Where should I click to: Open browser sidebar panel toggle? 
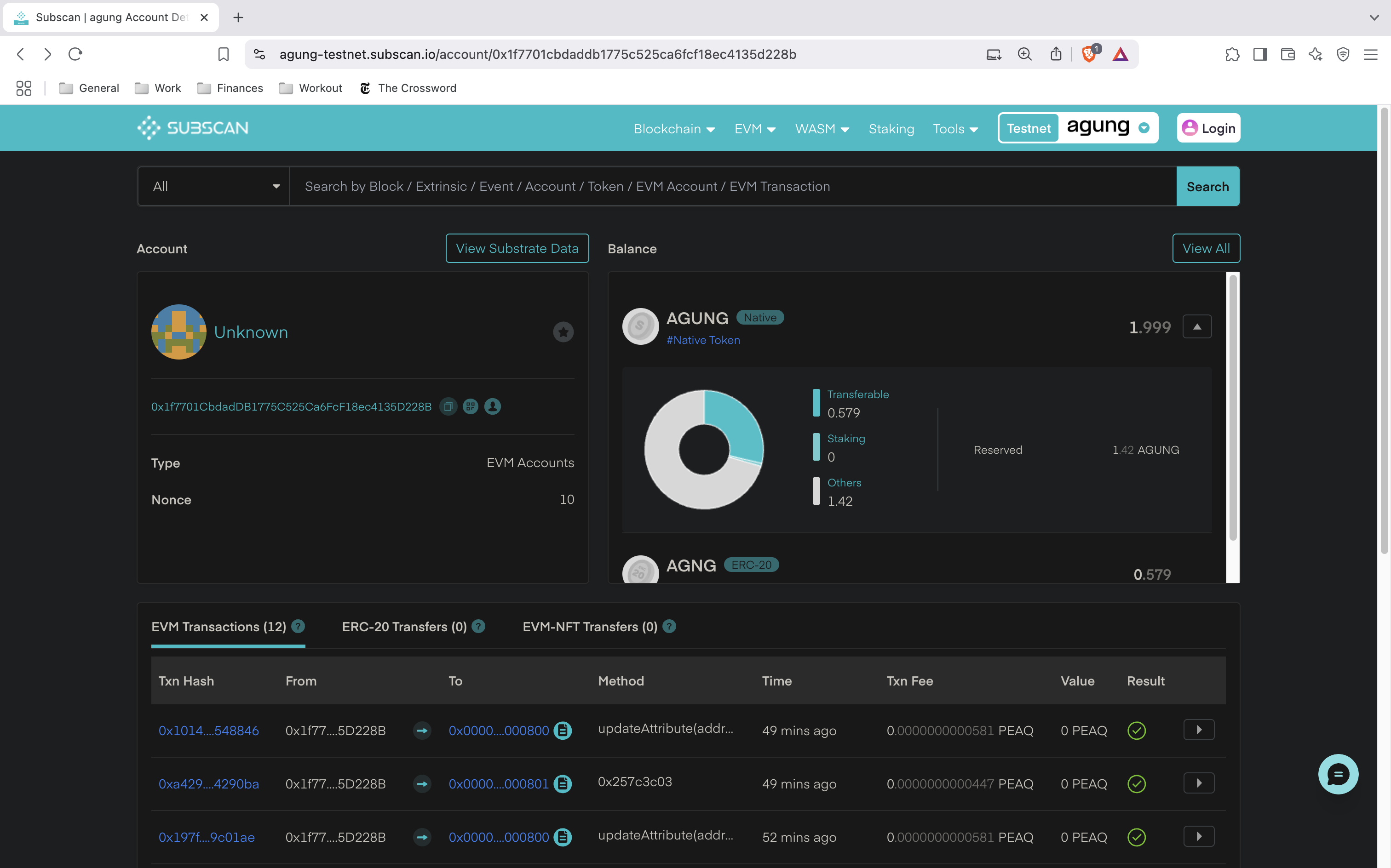pyautogui.click(x=1260, y=54)
